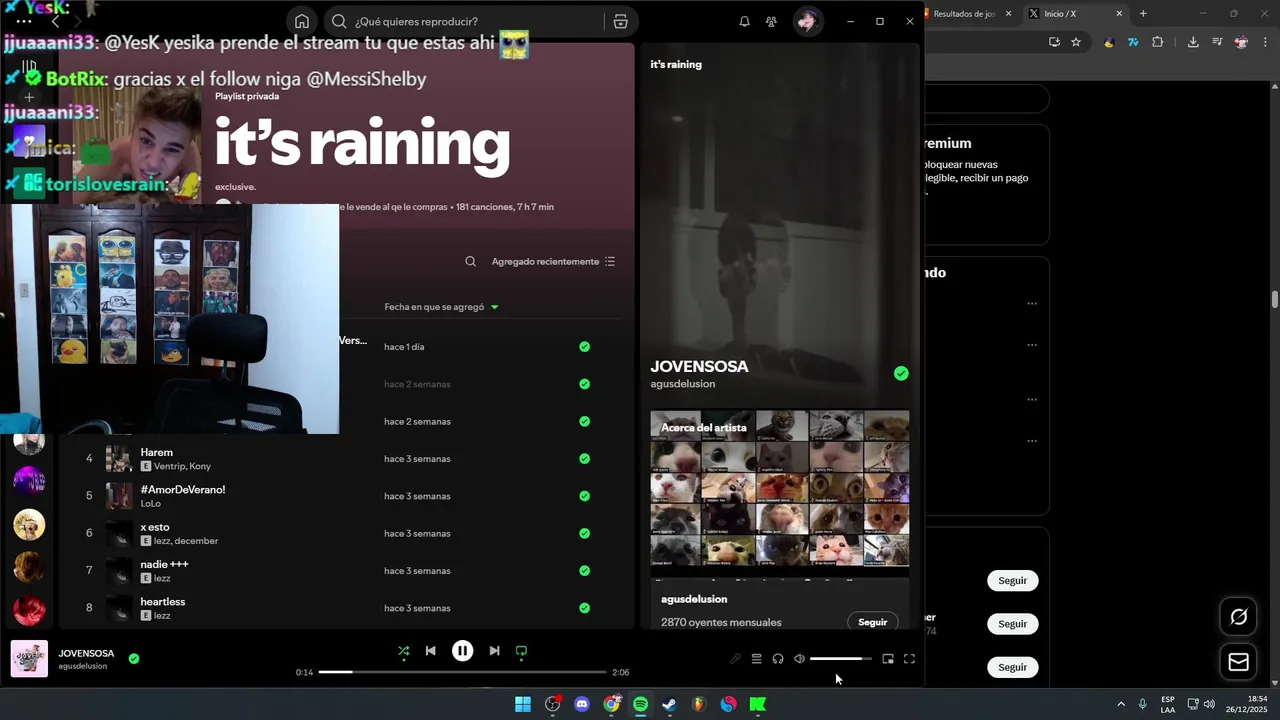Open the Spotify queue icon
Image resolution: width=1280 pixels, height=720 pixels.
coord(757,659)
